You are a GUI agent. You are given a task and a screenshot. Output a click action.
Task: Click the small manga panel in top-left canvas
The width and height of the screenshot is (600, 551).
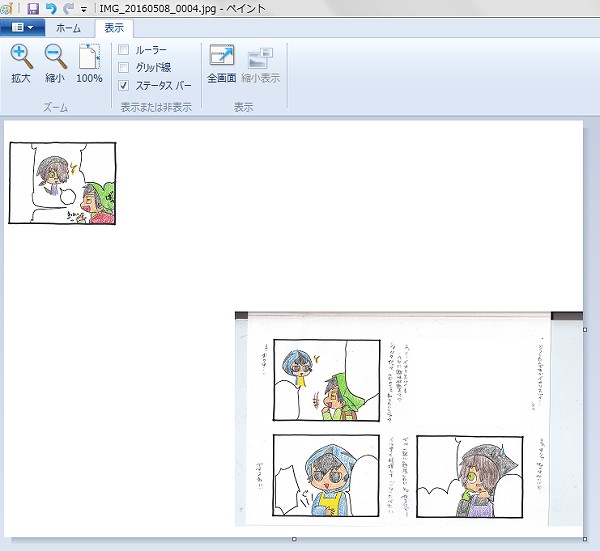point(62,183)
